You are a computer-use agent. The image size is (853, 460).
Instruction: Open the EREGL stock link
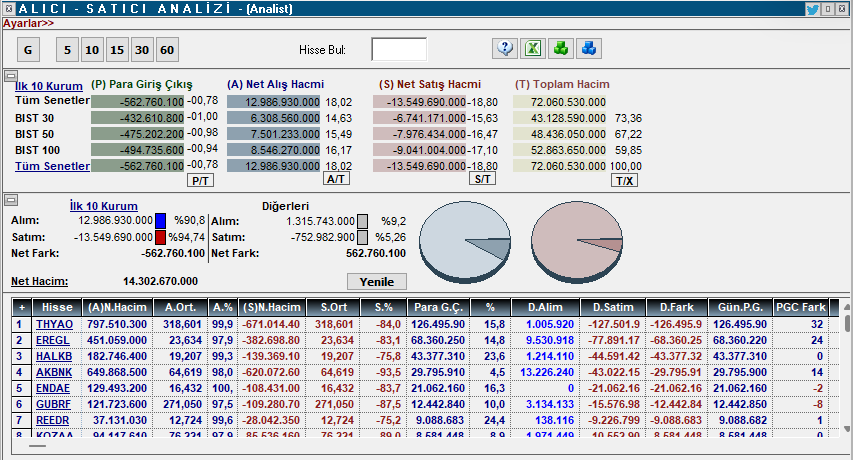[53, 340]
